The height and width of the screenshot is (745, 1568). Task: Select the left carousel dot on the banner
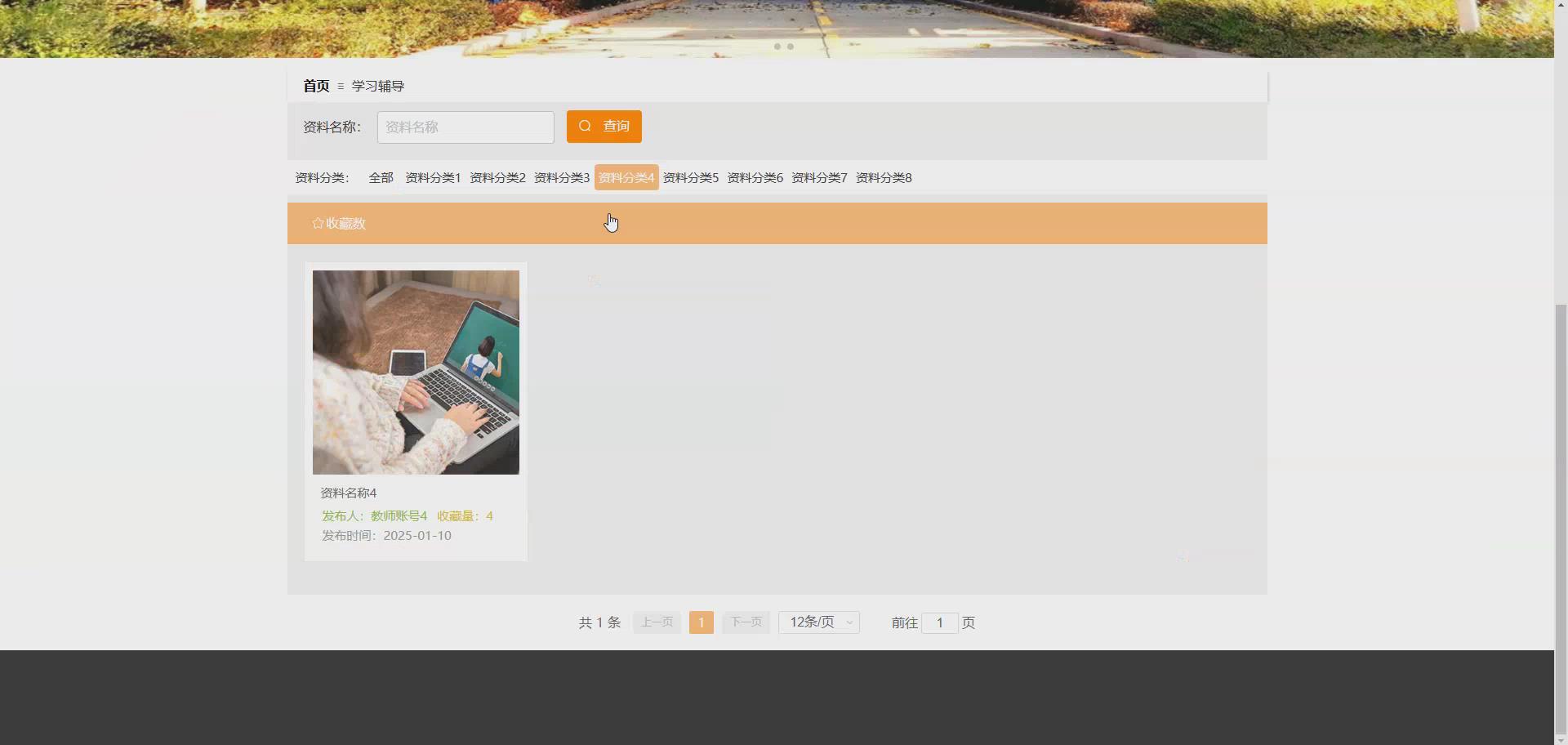[x=778, y=47]
